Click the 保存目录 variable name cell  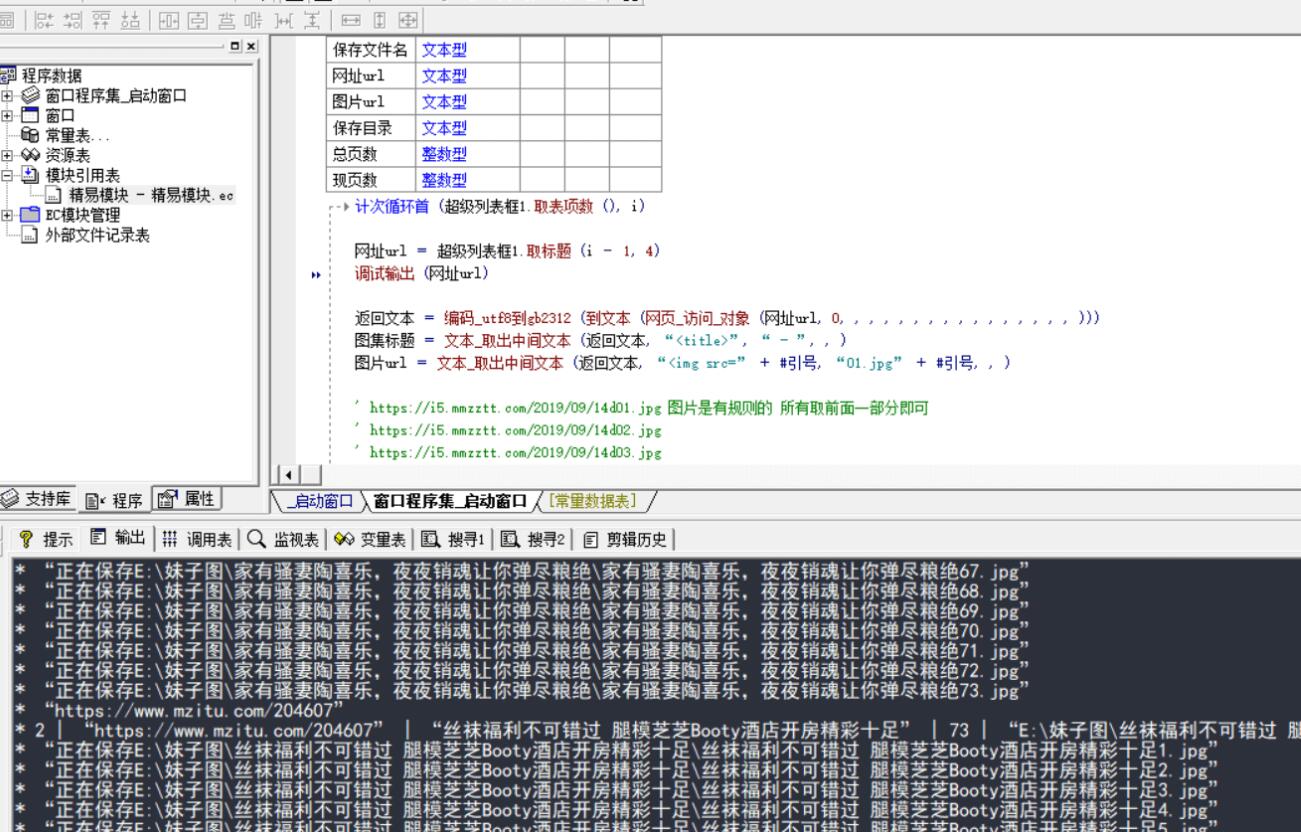point(370,128)
